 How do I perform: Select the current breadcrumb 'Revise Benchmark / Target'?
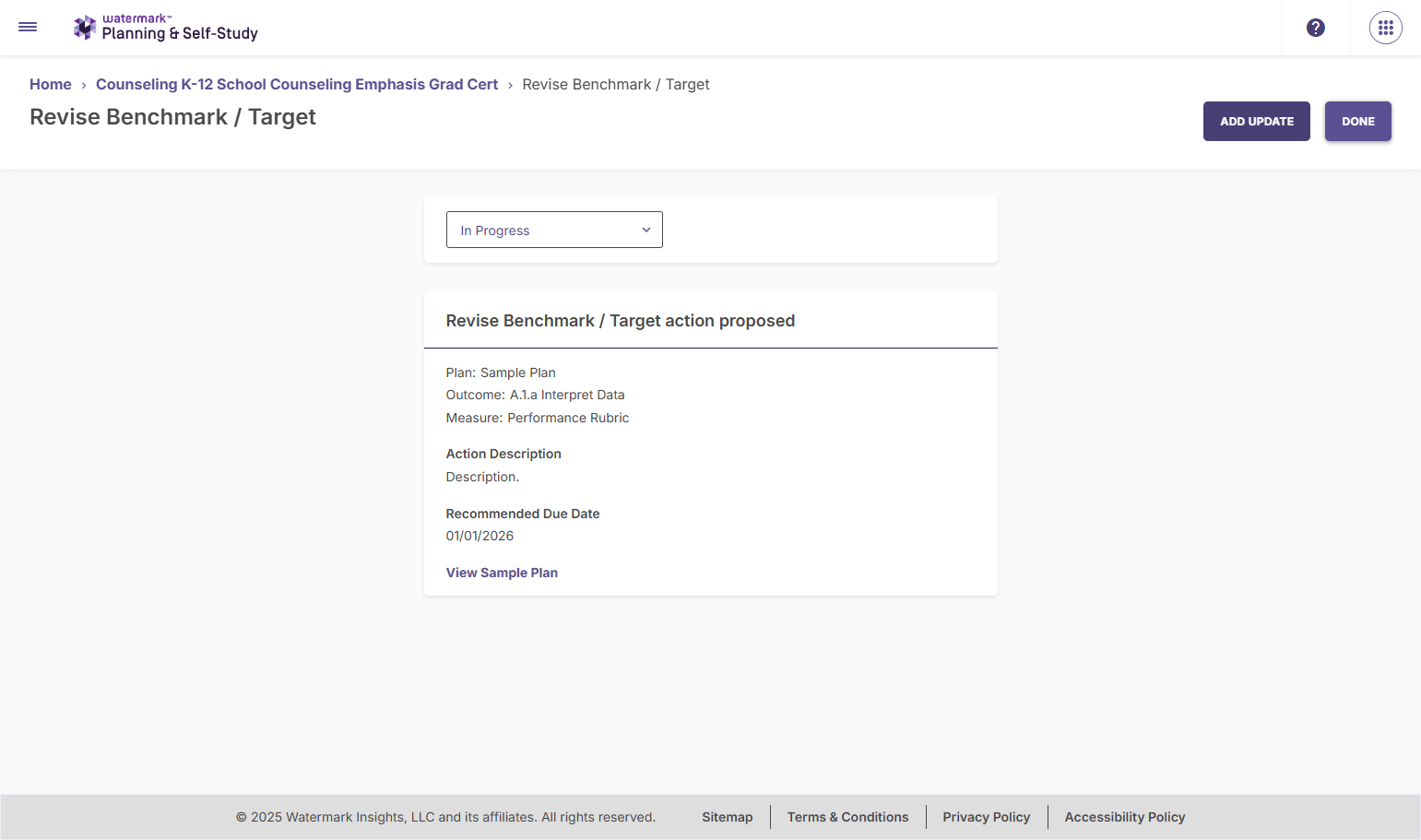pos(616,84)
